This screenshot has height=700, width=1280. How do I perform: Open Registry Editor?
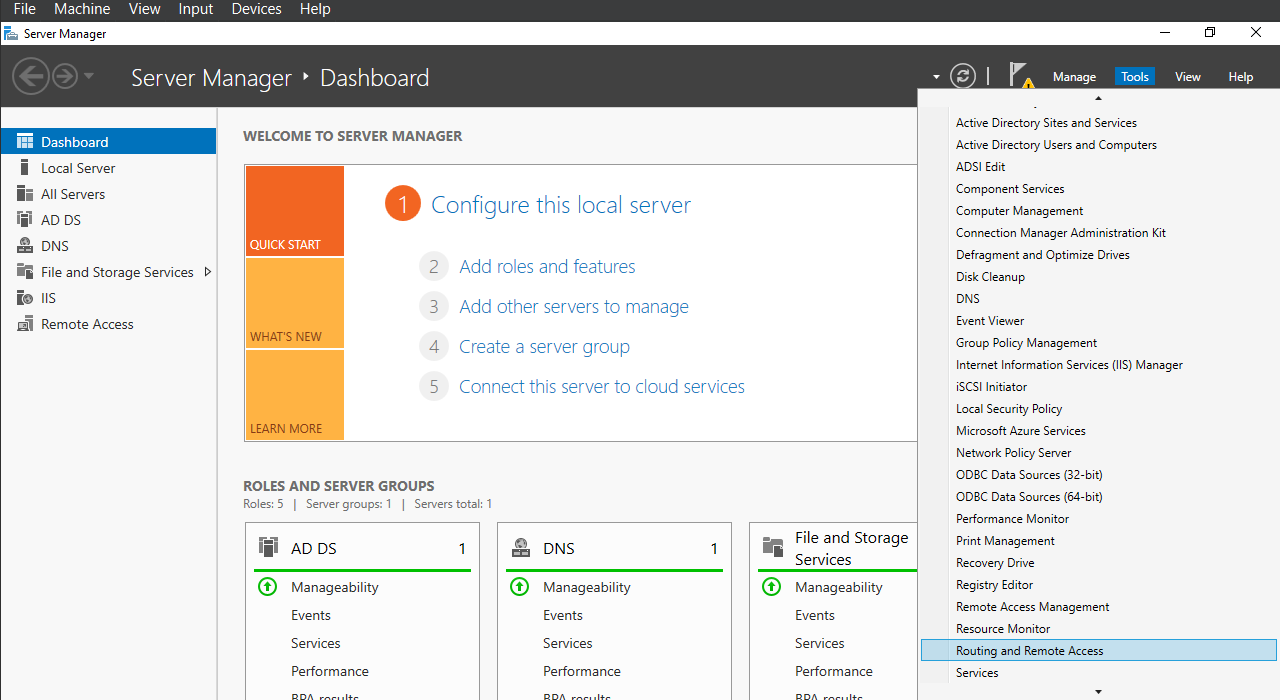click(x=1098, y=585)
